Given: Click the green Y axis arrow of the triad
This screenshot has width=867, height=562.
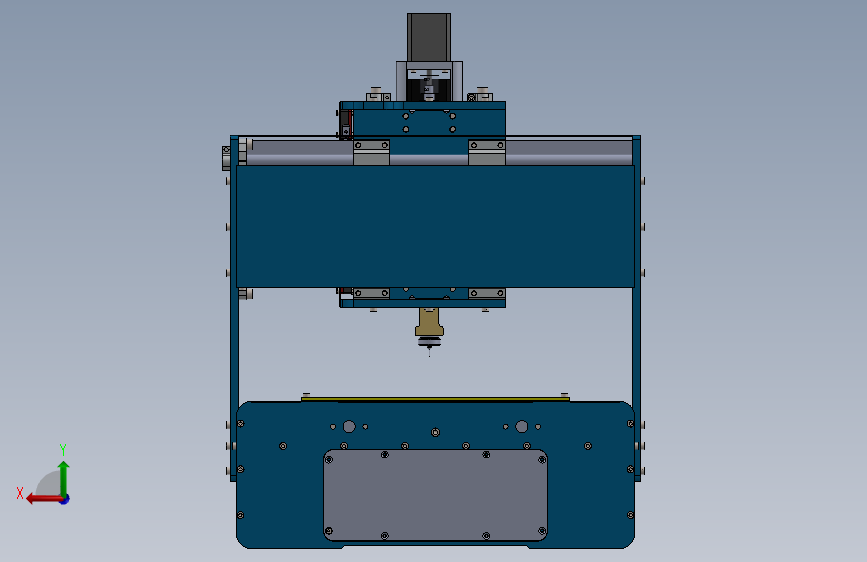Looking at the screenshot, I should click(x=64, y=477).
